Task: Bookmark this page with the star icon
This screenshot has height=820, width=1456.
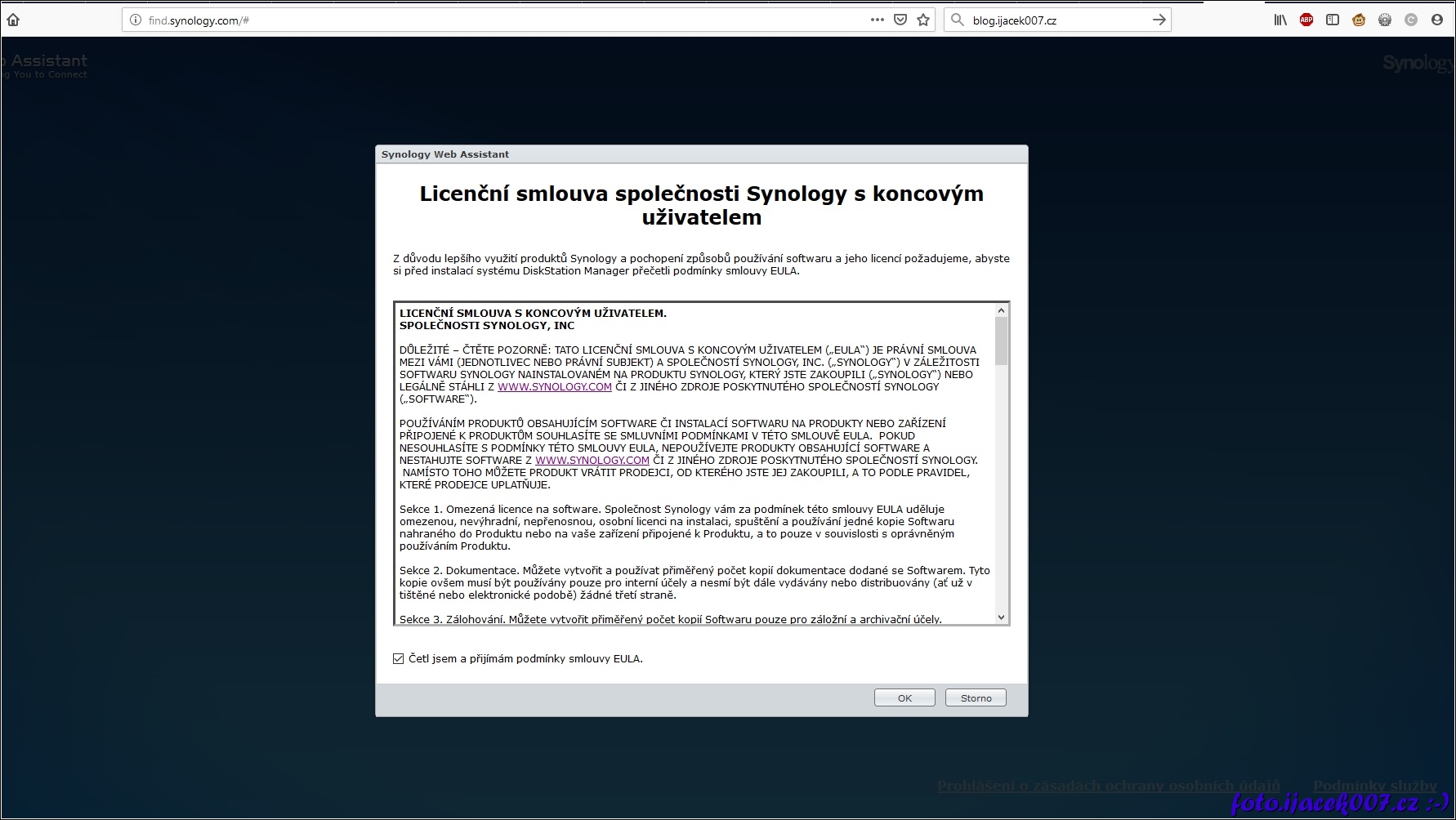Action: click(x=923, y=20)
